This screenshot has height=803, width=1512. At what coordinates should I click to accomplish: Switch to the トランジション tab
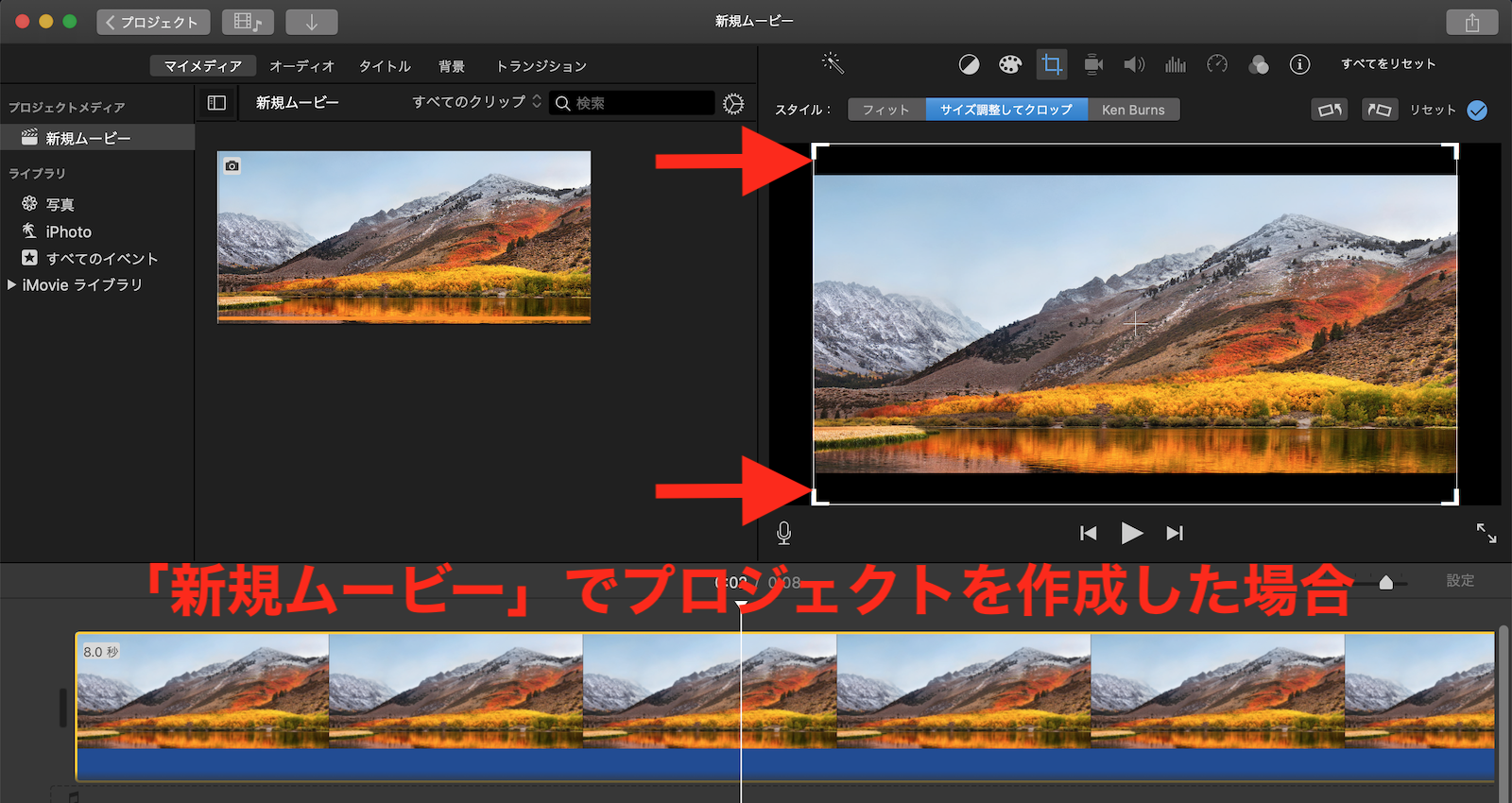[x=541, y=66]
